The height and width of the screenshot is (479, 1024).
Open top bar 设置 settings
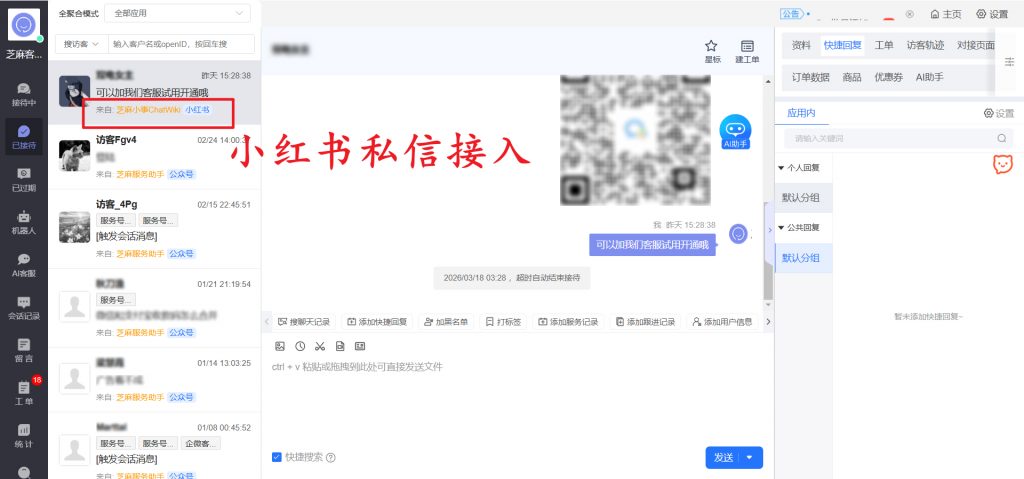[992, 14]
